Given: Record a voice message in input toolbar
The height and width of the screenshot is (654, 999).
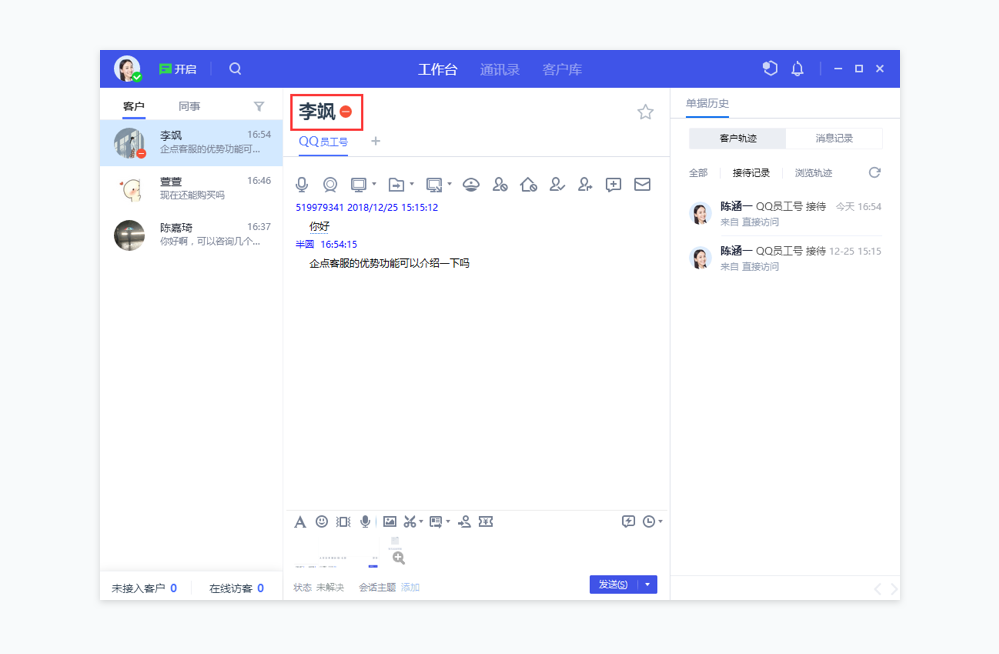Looking at the screenshot, I should pos(365,521).
